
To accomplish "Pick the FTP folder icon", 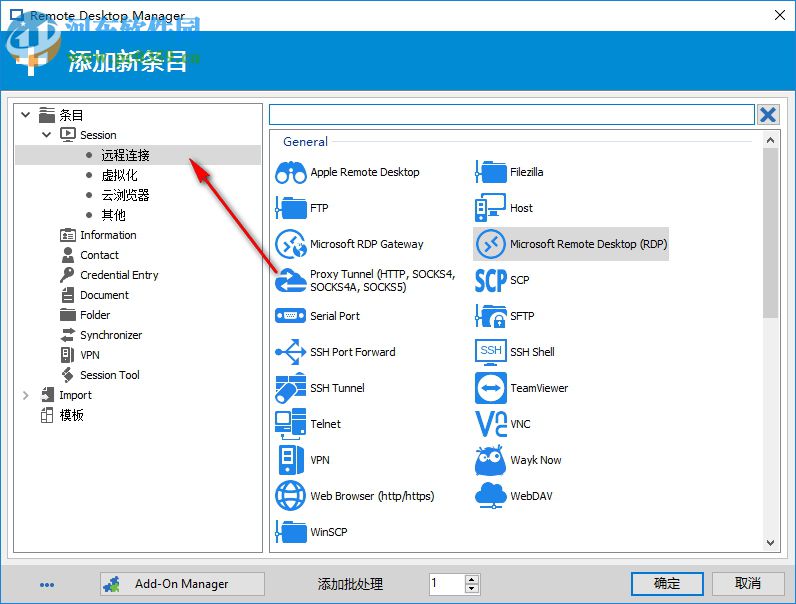I will (290, 208).
